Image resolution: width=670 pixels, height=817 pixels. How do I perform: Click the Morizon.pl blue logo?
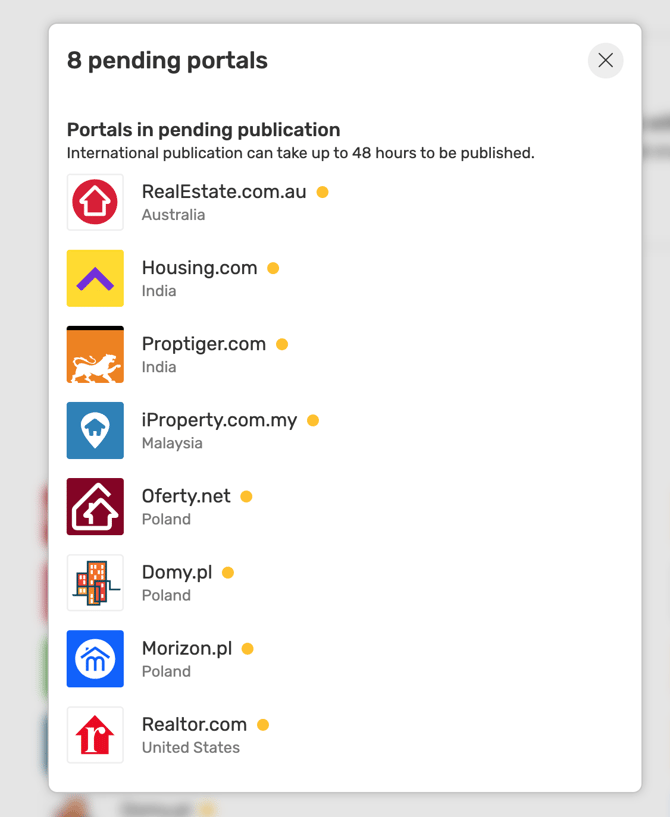tap(95, 659)
